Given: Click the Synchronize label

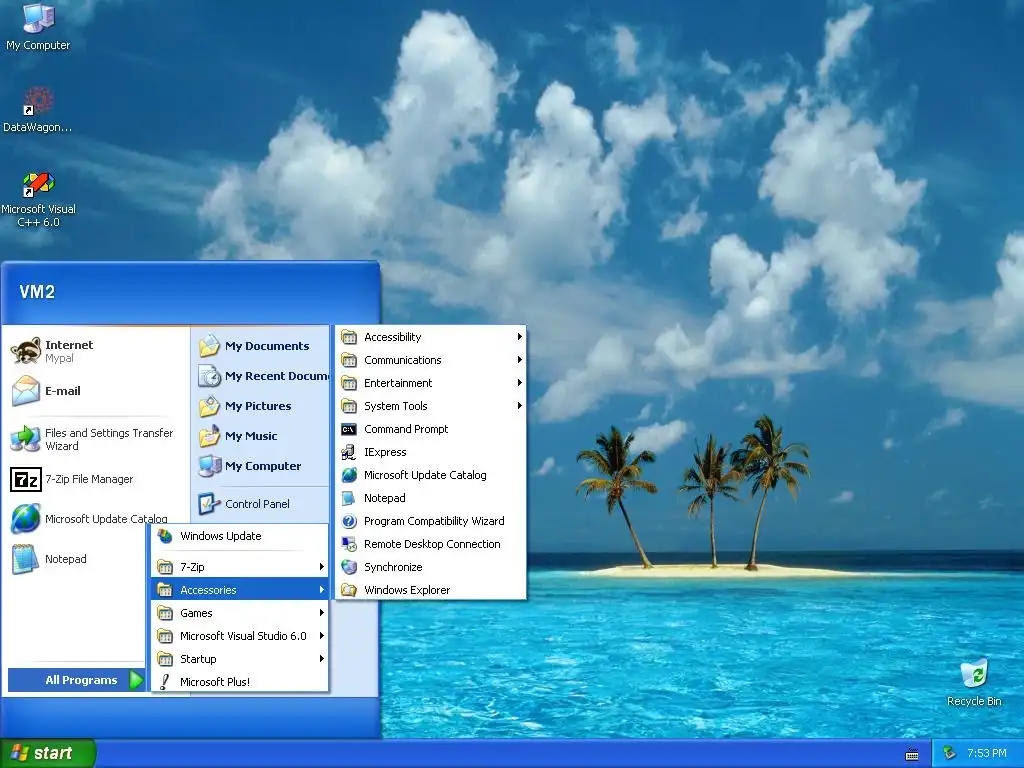Looking at the screenshot, I should [393, 567].
